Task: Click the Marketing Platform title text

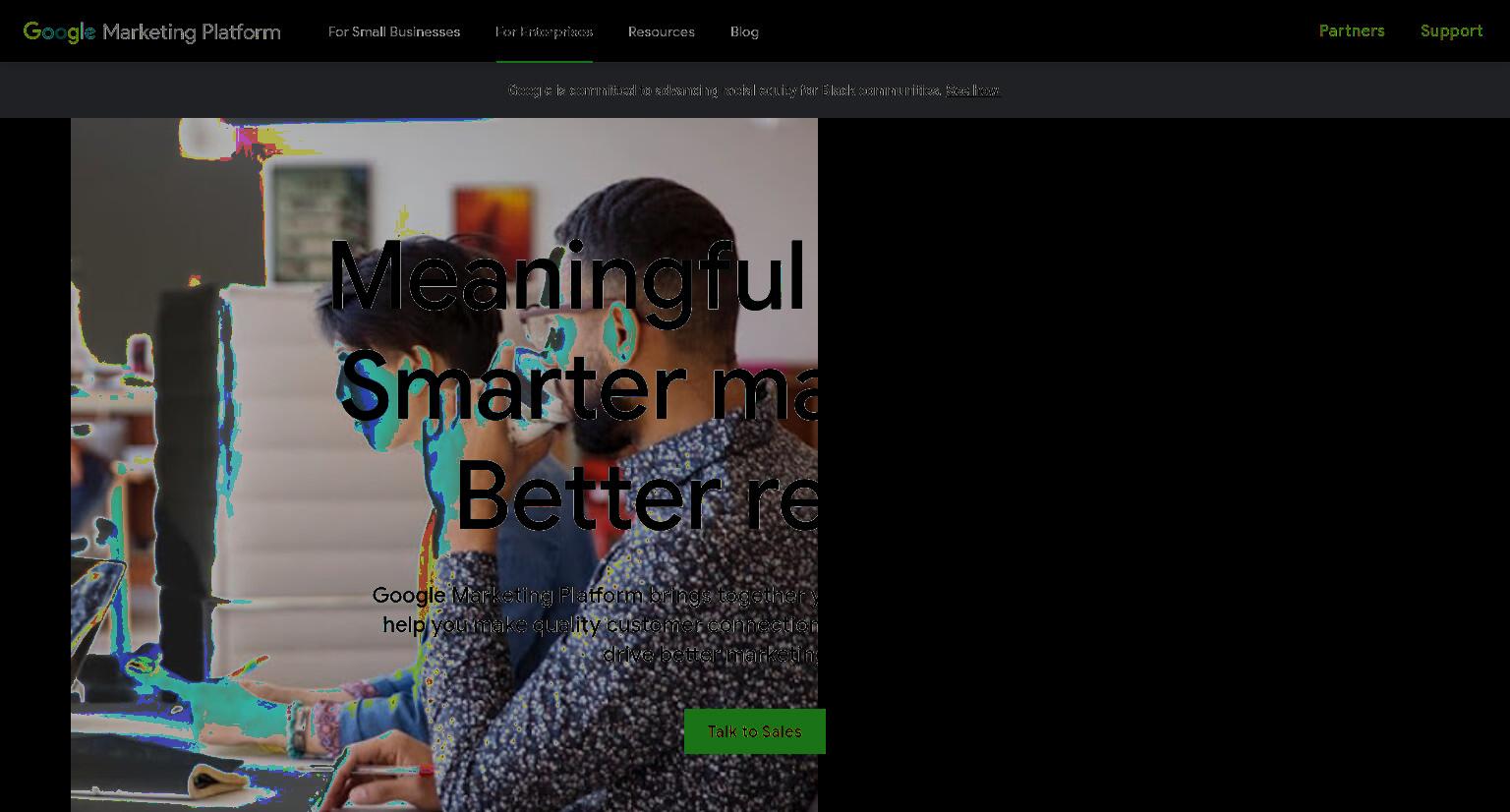Action: pyautogui.click(x=192, y=32)
